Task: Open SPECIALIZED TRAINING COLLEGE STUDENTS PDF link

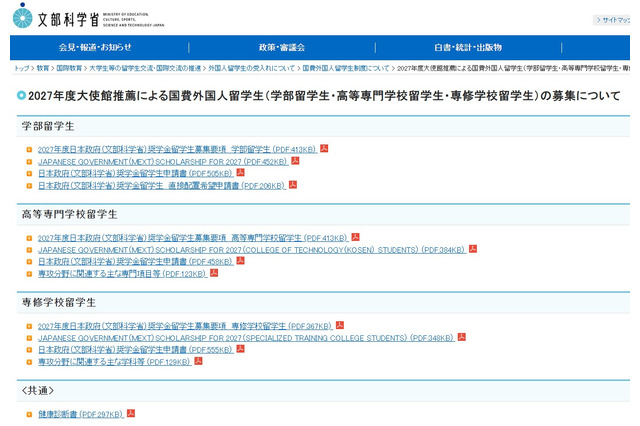Action: click(246, 338)
